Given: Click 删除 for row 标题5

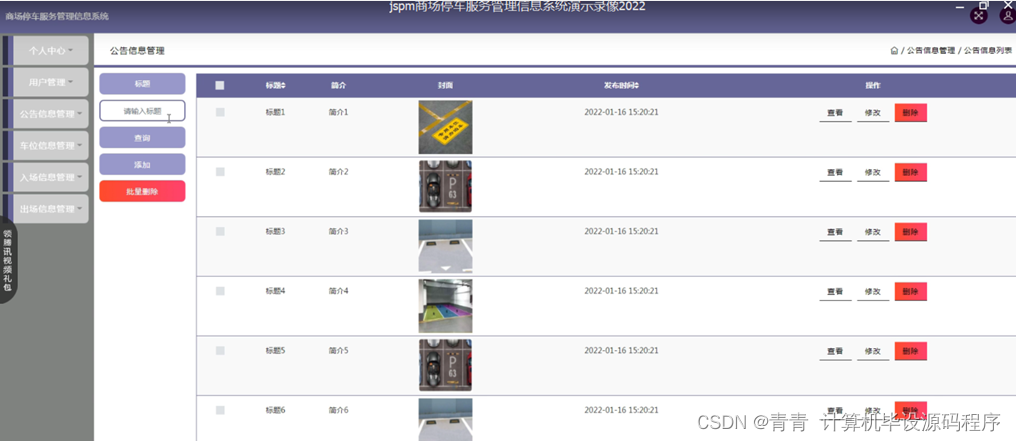Looking at the screenshot, I should 910,351.
